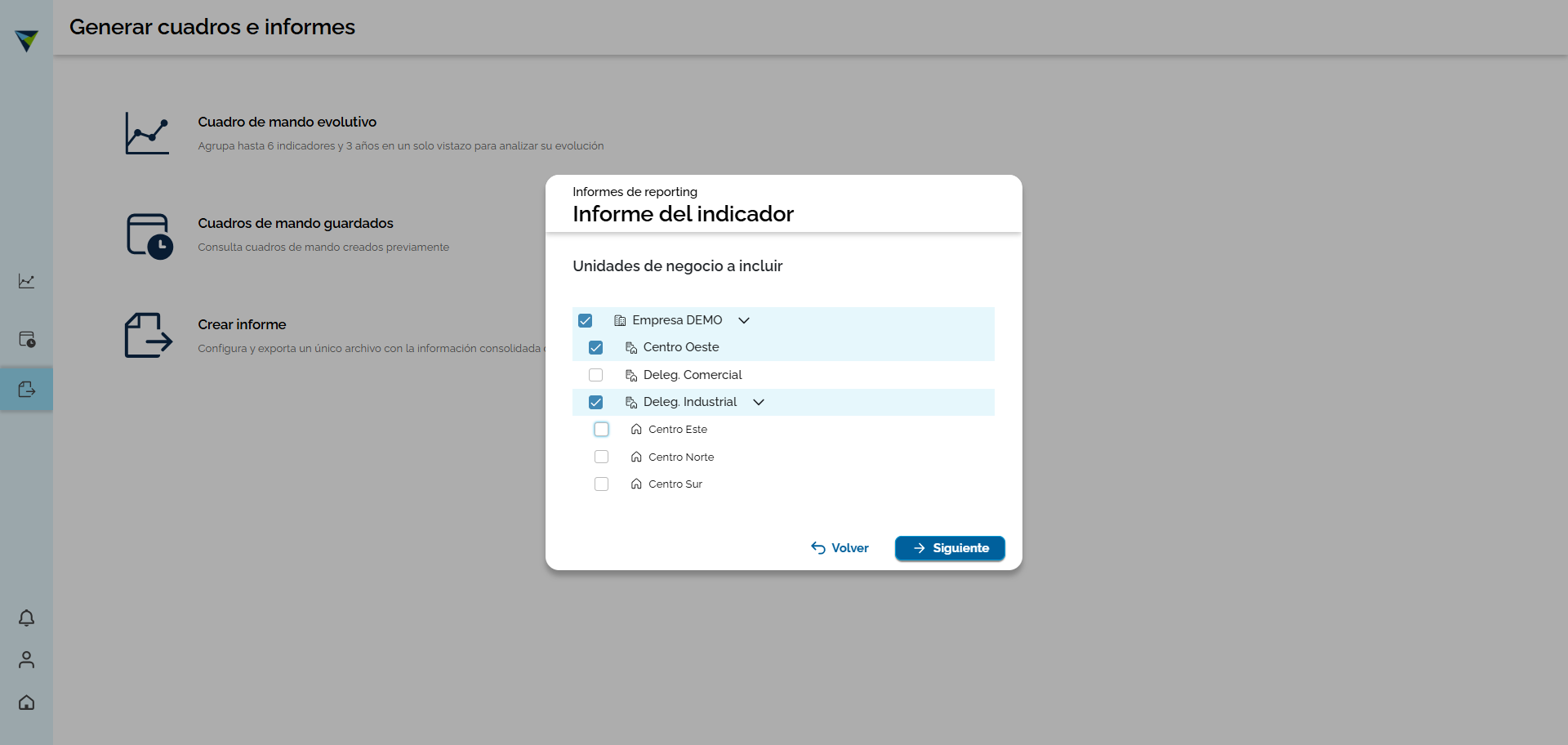
Task: Enable the Deleg. Comercial checkbox
Action: click(596, 375)
